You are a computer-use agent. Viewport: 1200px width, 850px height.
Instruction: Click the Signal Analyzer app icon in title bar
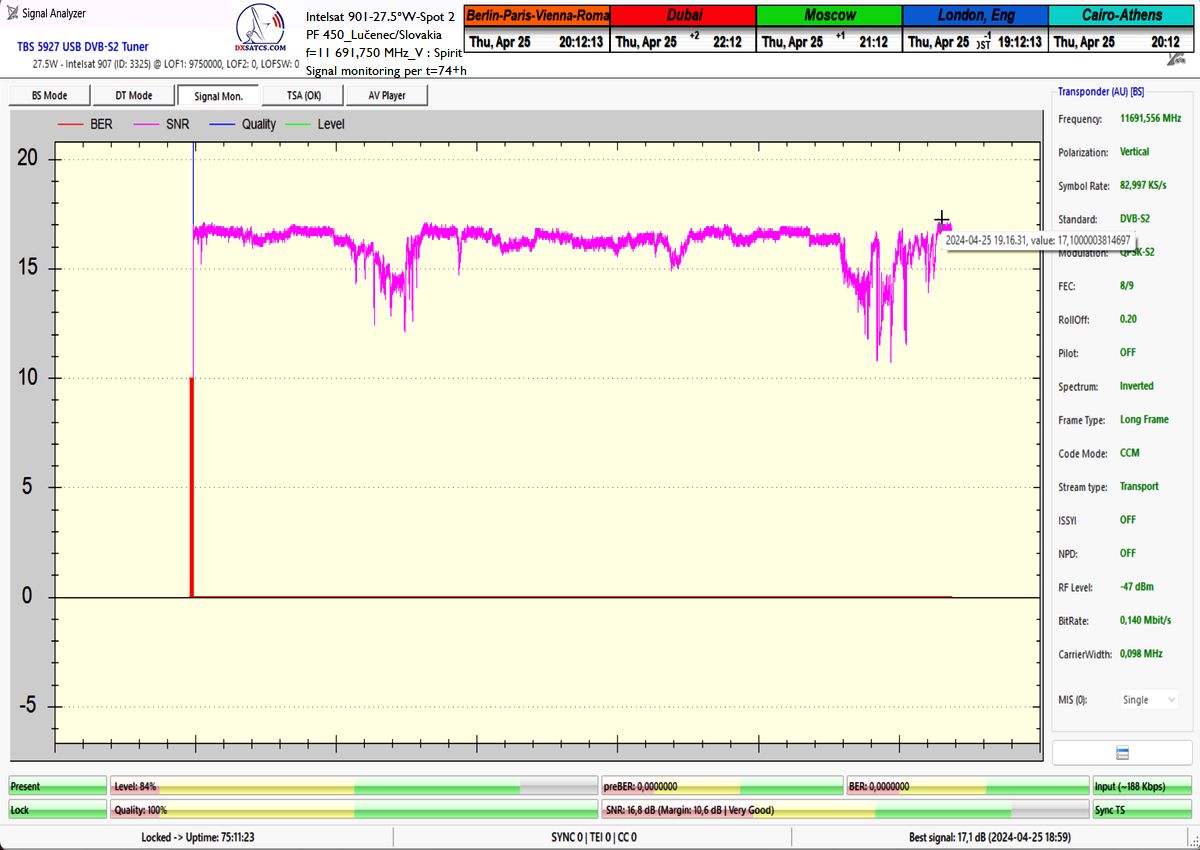[x=12, y=14]
